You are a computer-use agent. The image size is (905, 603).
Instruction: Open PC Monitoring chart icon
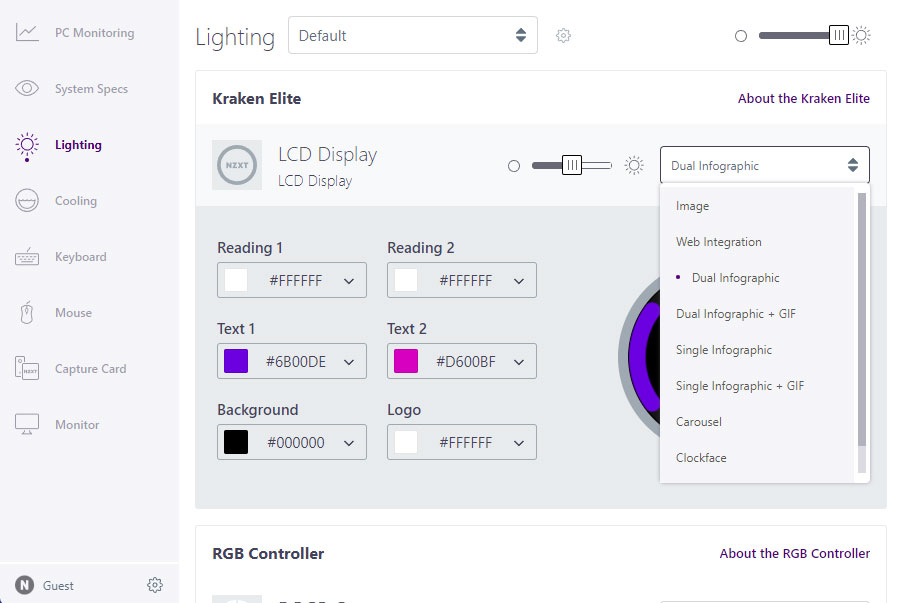coord(27,32)
